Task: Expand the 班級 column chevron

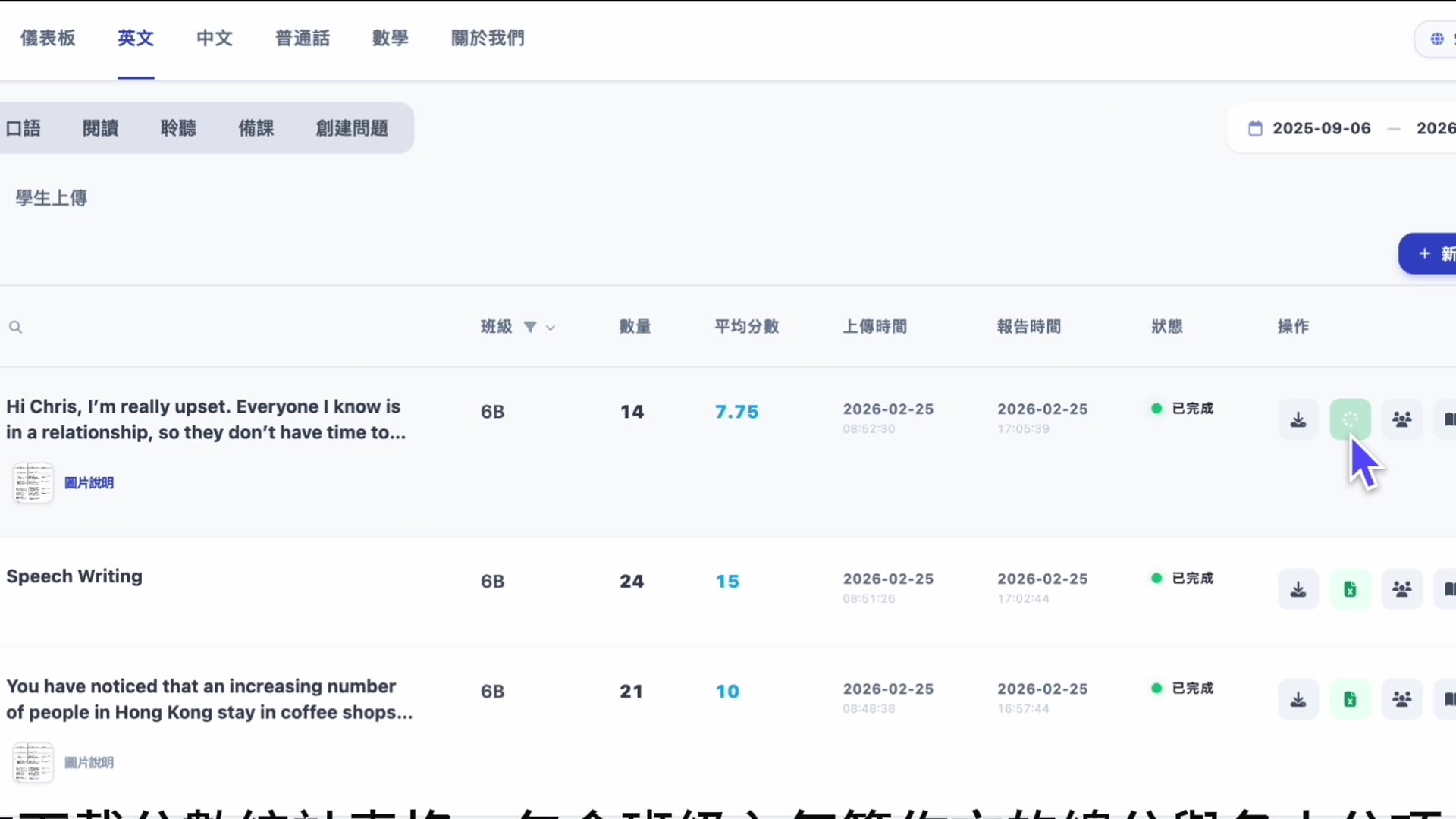Action: [551, 327]
